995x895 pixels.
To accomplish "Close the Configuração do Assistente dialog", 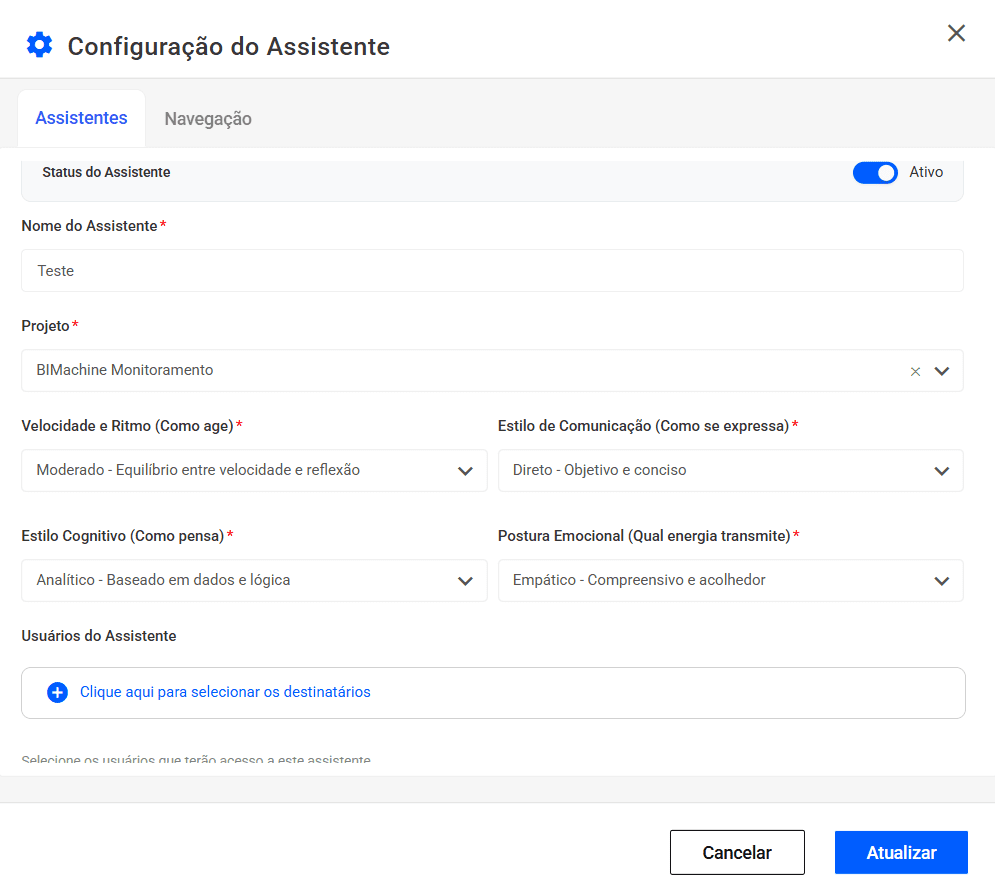I will coord(956,33).
